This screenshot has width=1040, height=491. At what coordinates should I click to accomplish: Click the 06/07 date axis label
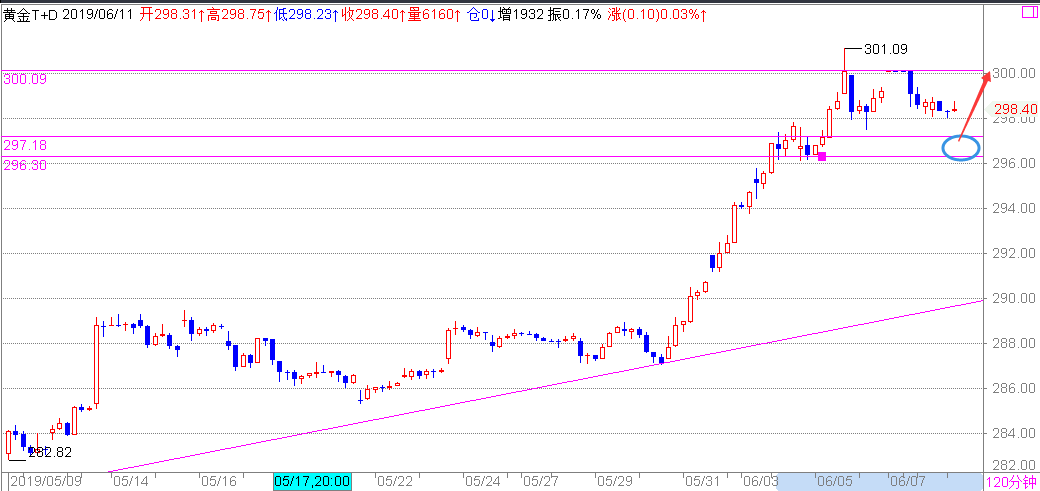pos(907,481)
